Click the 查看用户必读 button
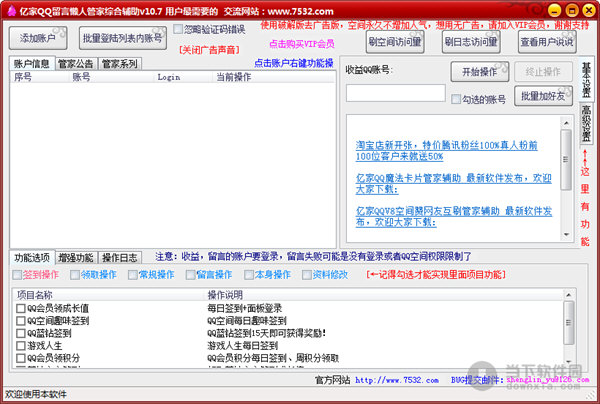The width and height of the screenshot is (600, 404). click(x=546, y=42)
